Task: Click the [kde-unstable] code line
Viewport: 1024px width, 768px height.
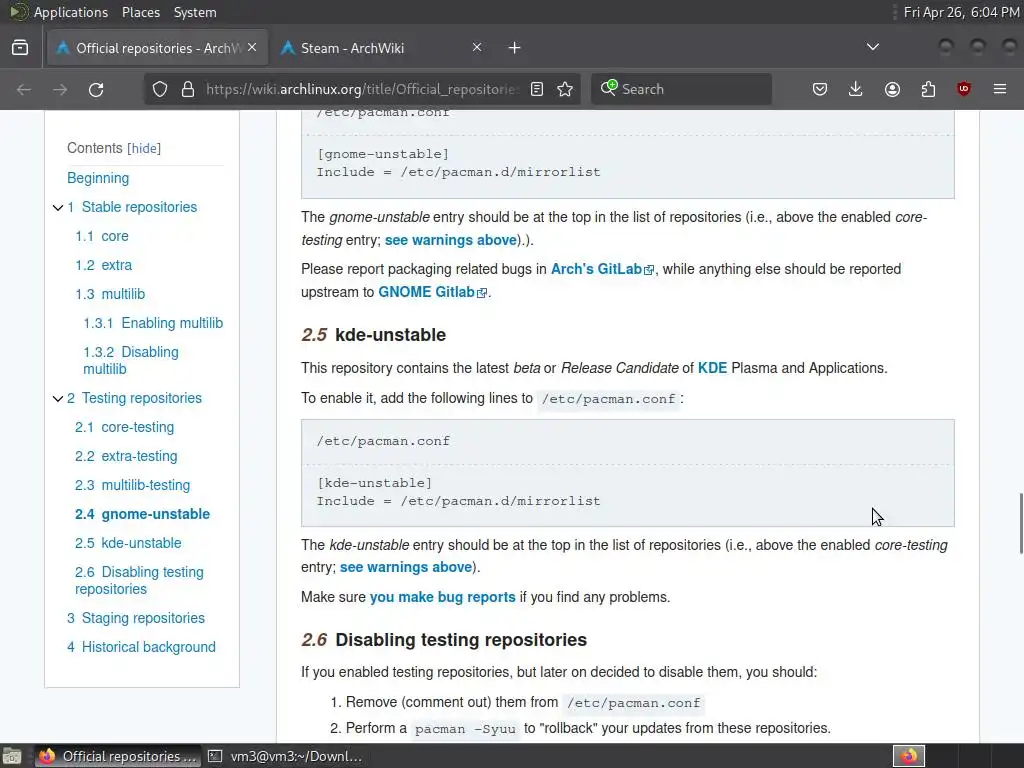Action: click(374, 483)
